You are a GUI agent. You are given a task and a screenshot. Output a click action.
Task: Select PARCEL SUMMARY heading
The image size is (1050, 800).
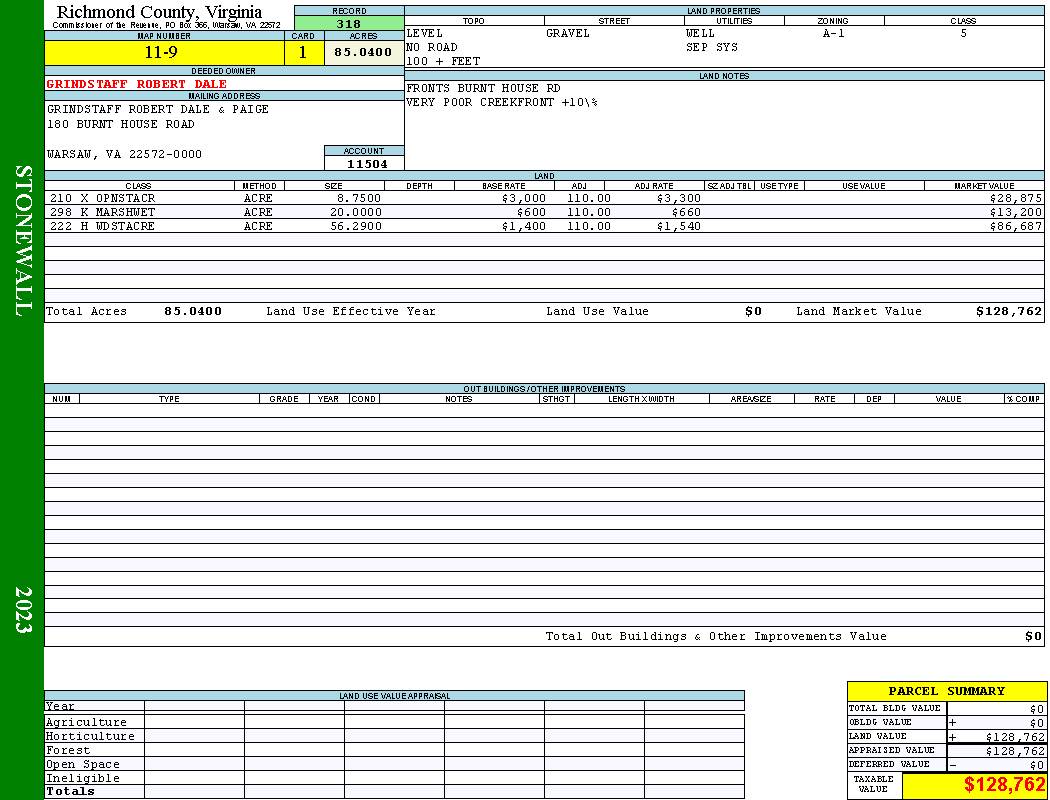click(946, 692)
